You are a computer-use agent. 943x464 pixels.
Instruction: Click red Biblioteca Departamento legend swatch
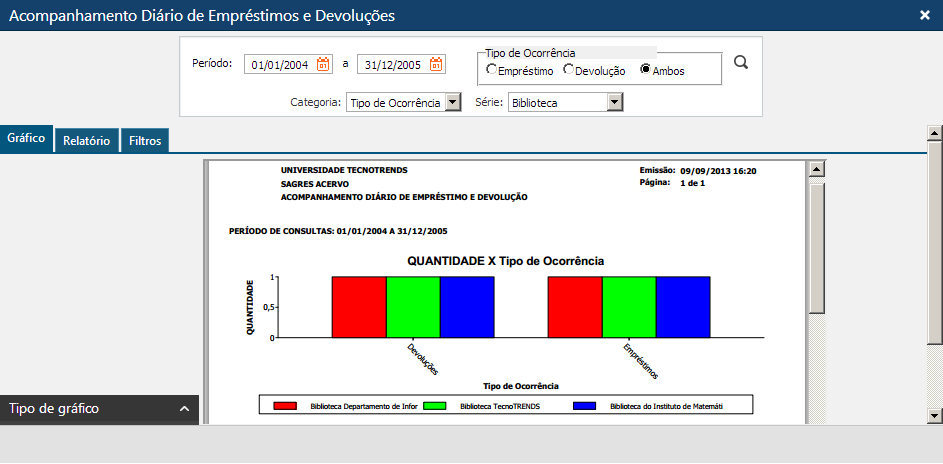point(286,406)
